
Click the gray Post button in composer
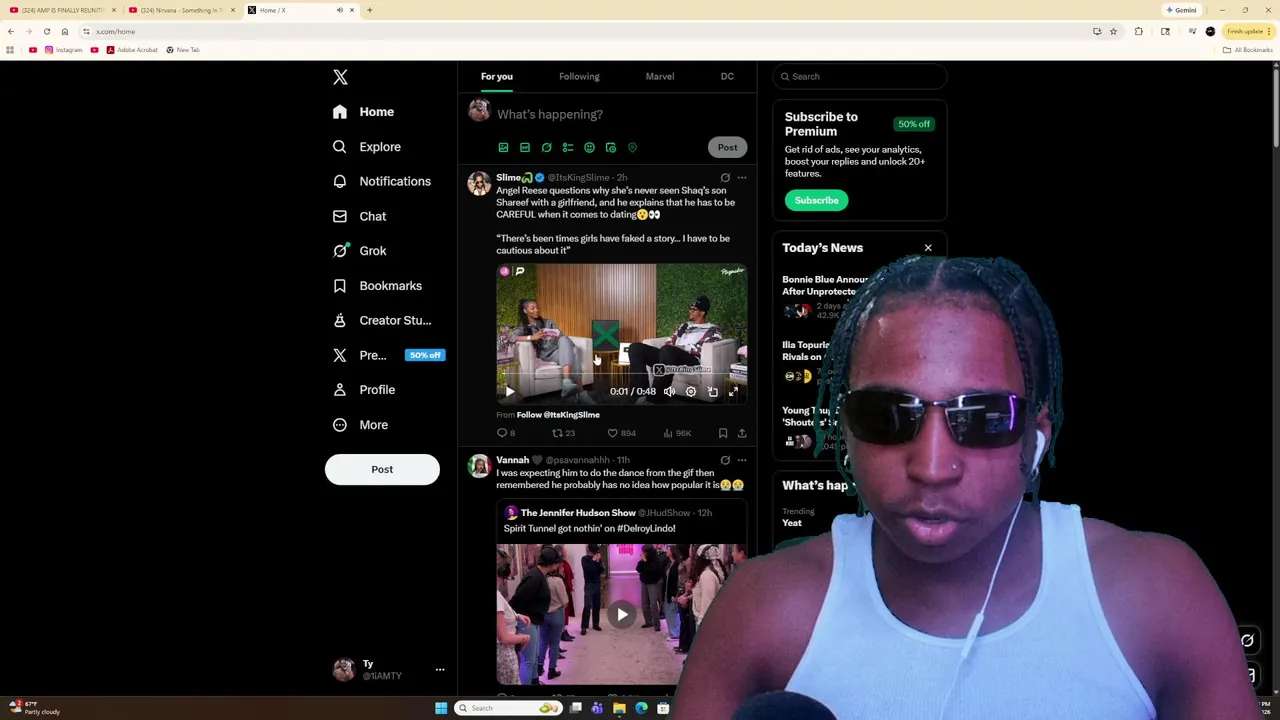click(x=727, y=148)
